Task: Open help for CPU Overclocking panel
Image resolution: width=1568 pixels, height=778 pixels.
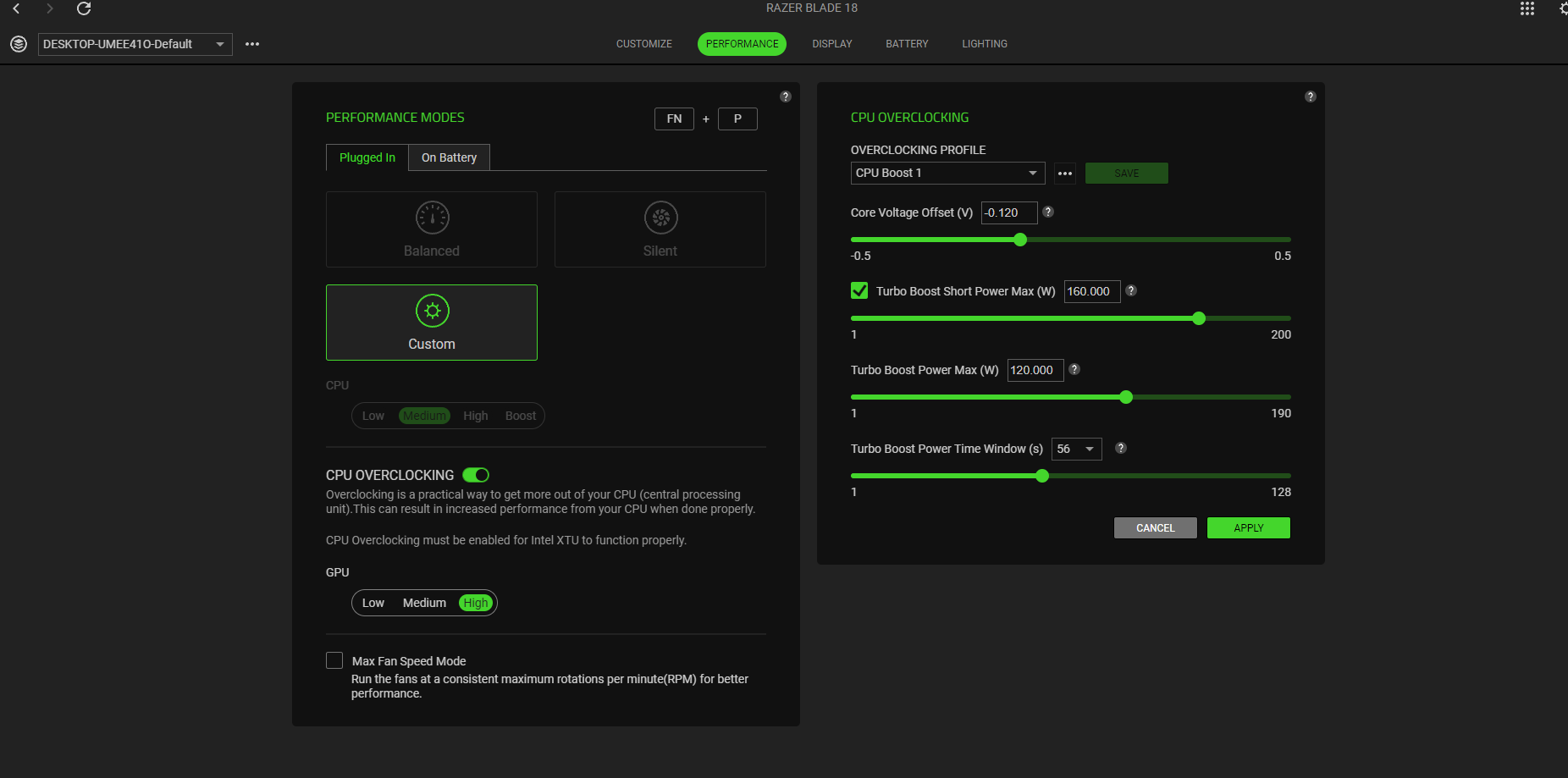Action: (1311, 97)
